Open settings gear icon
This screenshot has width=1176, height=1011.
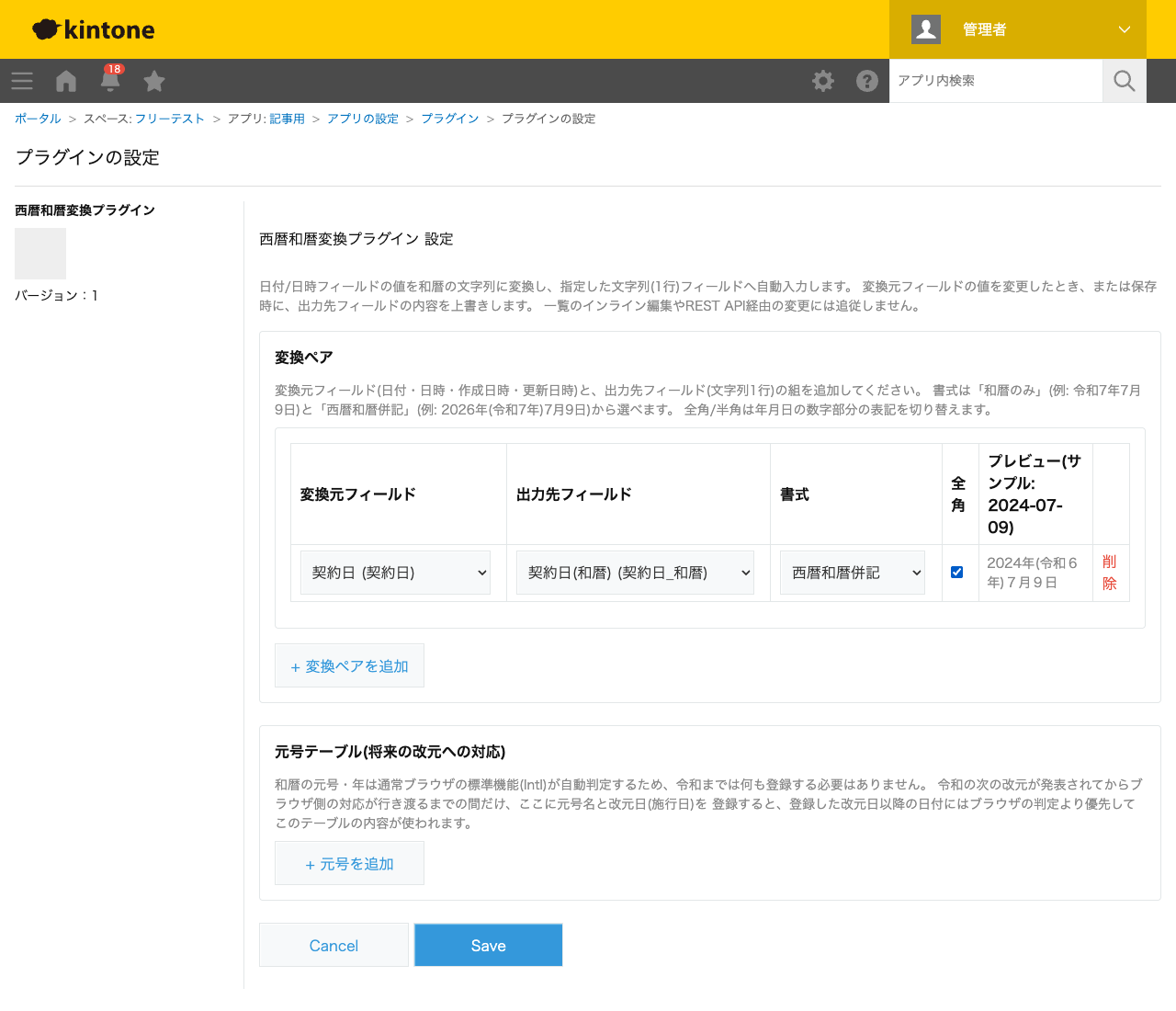823,81
